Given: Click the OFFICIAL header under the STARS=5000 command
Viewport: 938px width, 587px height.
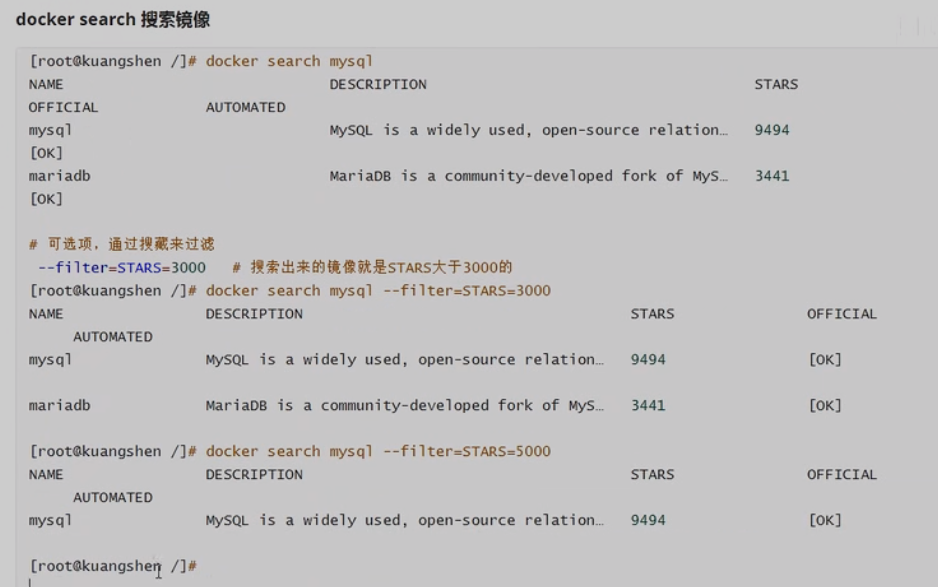Looking at the screenshot, I should pos(842,475).
